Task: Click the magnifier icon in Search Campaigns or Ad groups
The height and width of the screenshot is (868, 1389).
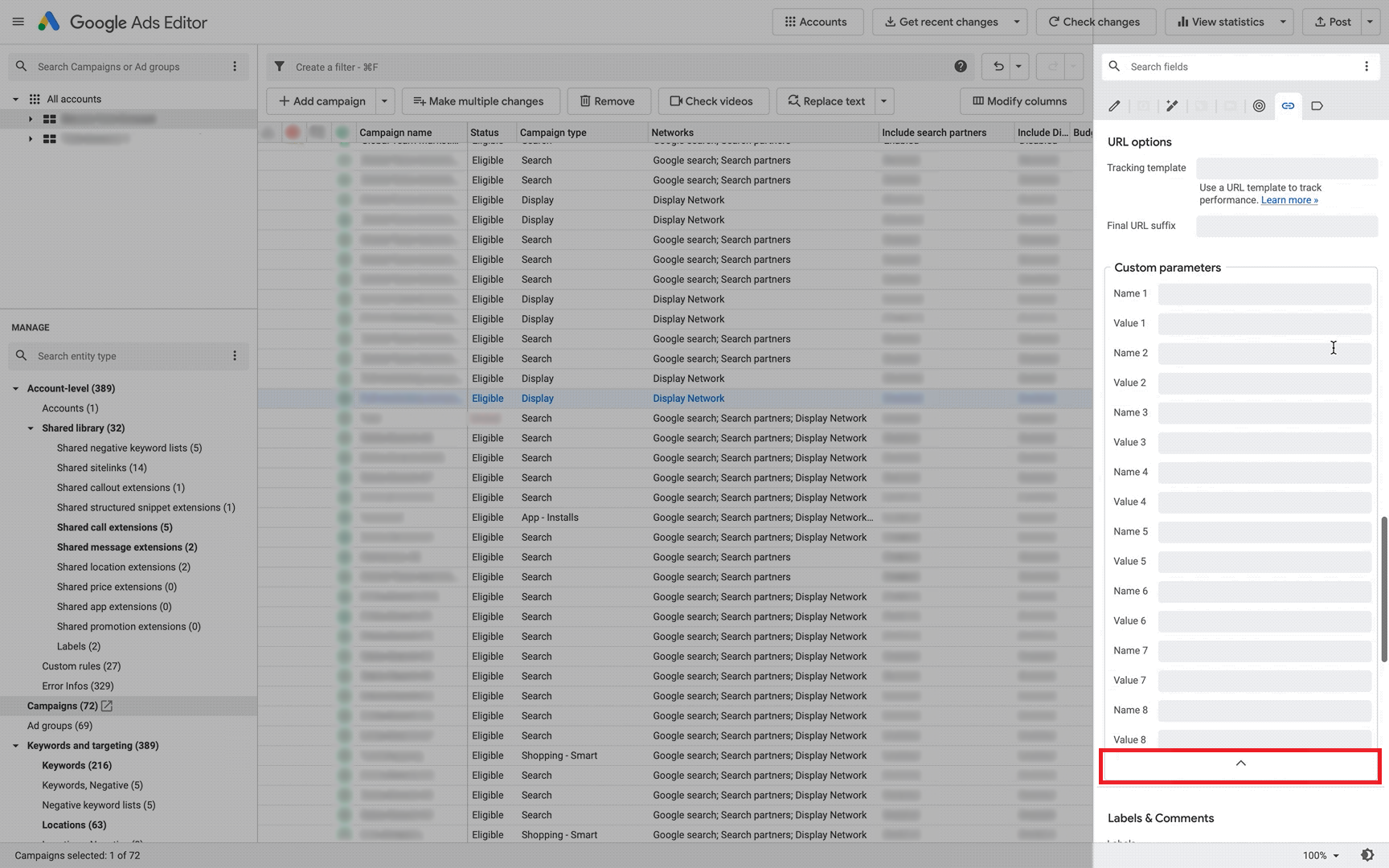Action: [21, 66]
